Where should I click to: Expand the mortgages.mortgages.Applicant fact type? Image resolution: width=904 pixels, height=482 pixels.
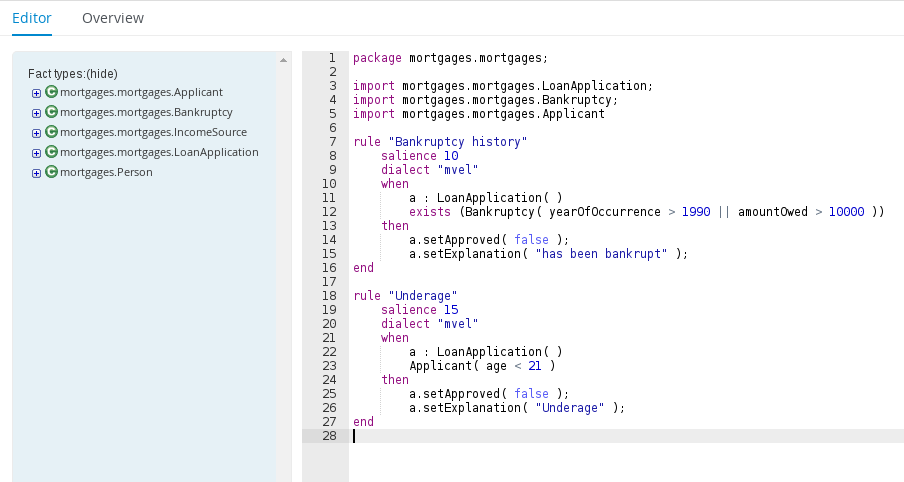click(37, 93)
